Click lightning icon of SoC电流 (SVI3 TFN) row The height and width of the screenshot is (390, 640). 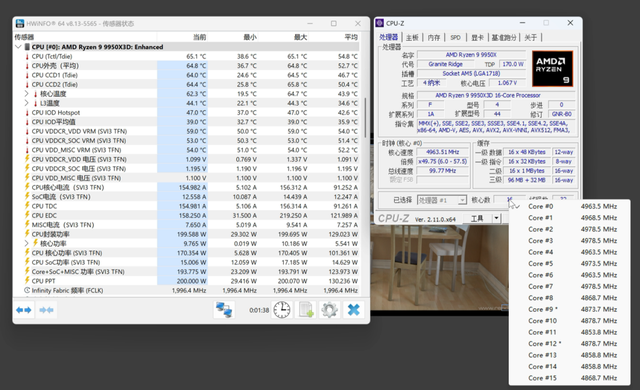point(27,197)
